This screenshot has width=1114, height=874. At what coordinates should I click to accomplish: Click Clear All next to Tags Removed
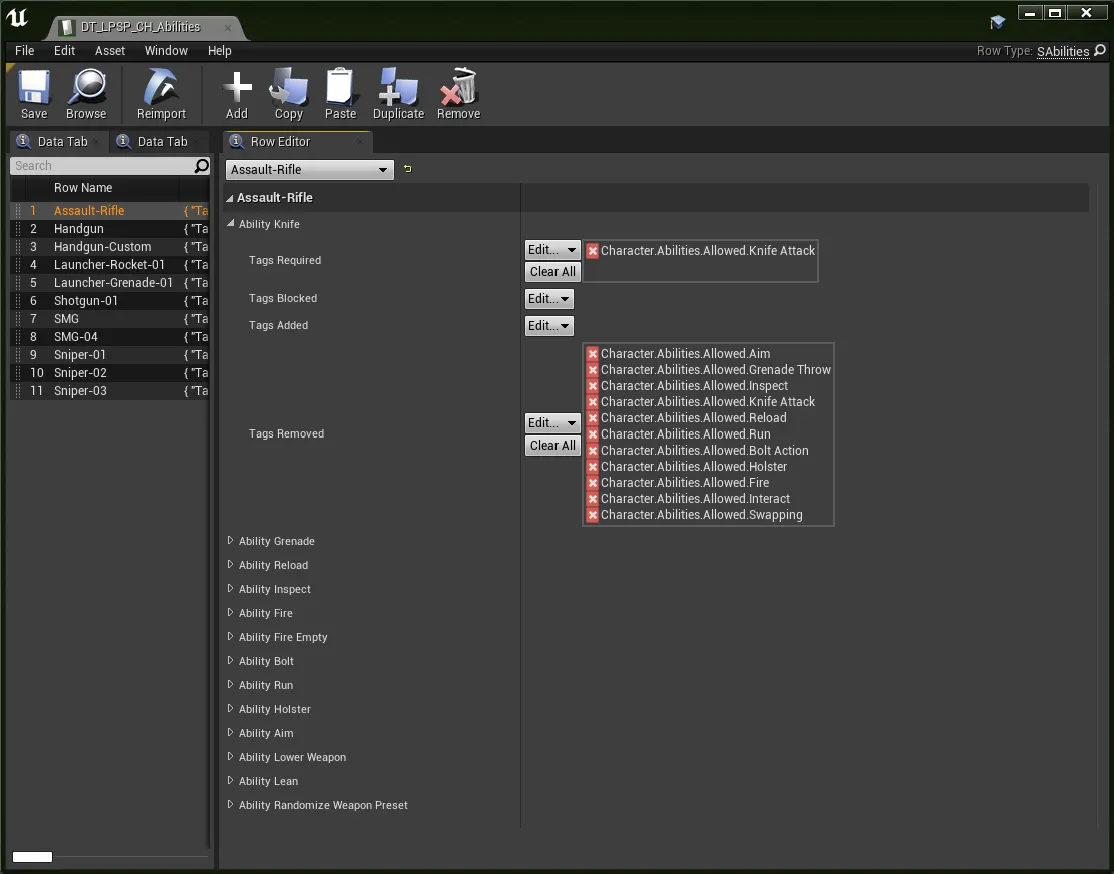click(552, 446)
